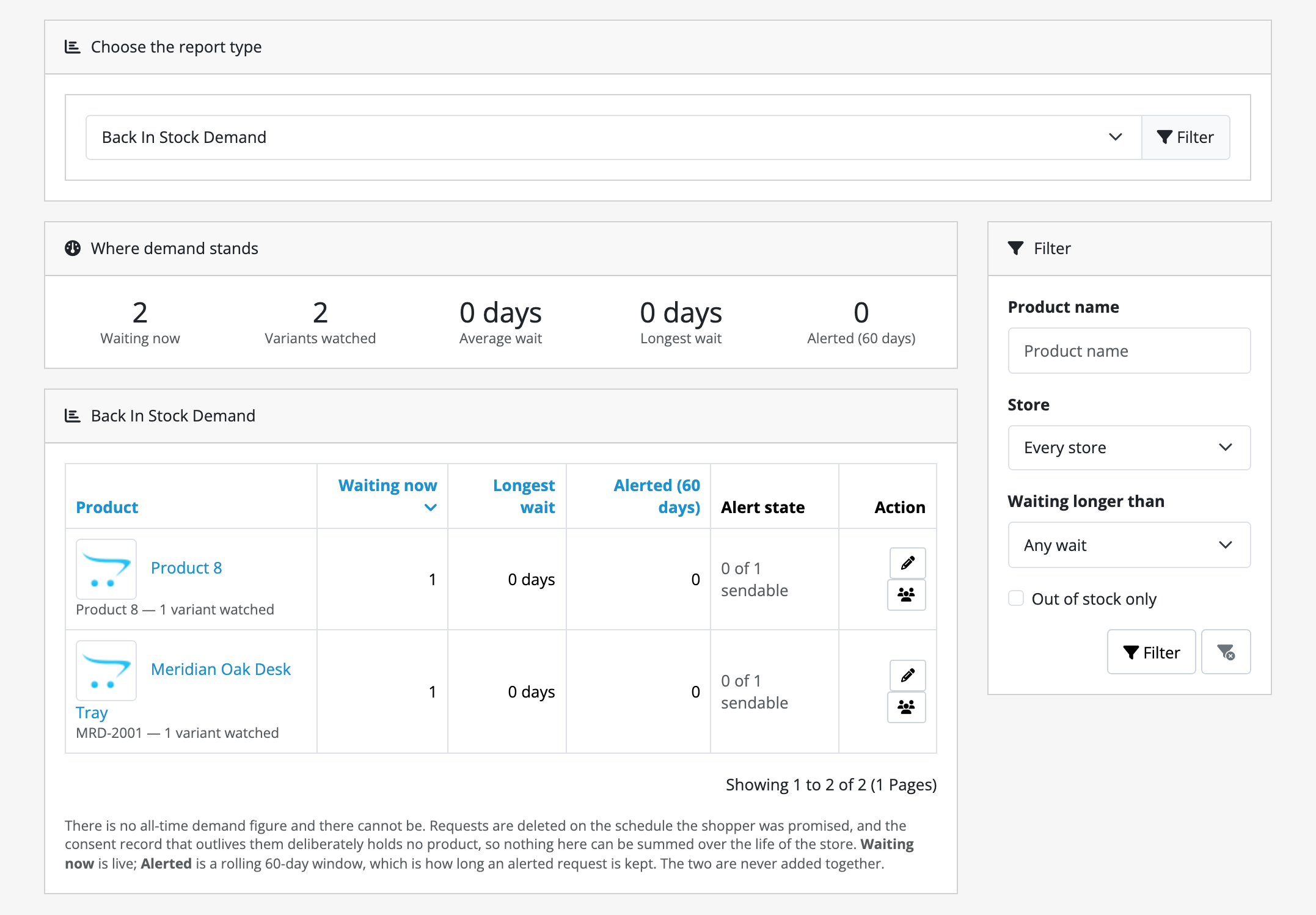The width and height of the screenshot is (1316, 915).
Task: Click the 'Average wait' summary stat label
Action: coord(500,338)
